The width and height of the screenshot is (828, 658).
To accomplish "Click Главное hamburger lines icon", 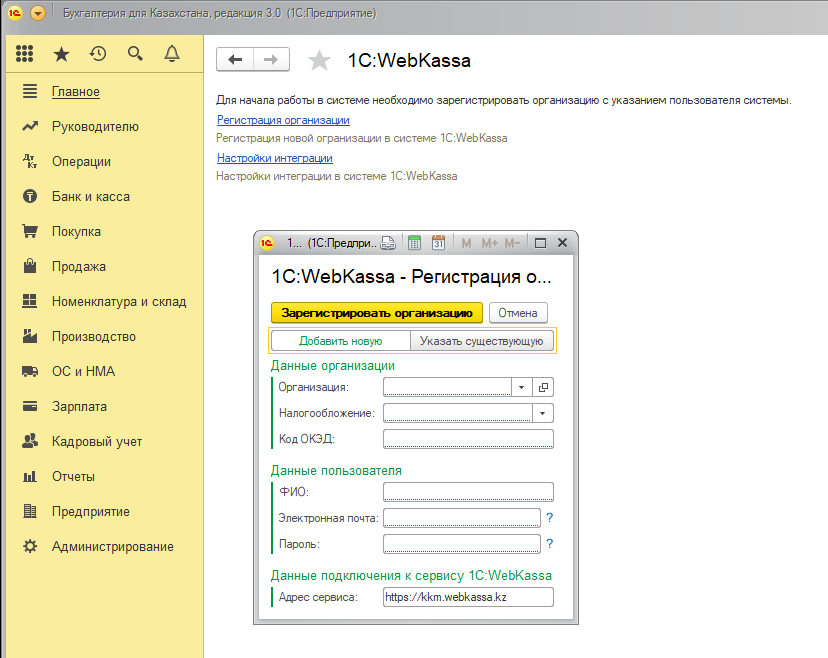I will [30, 91].
